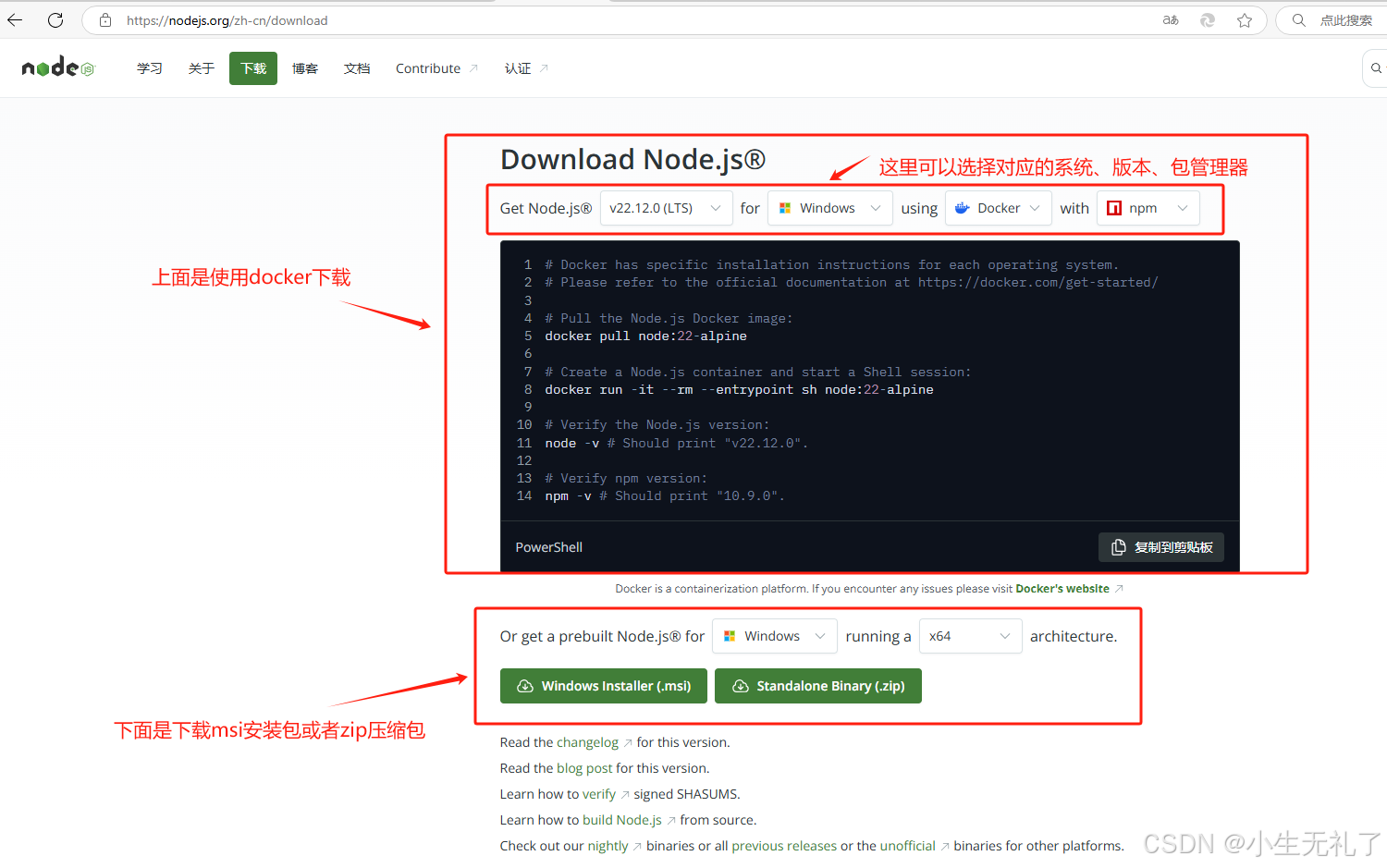Click the refresh-like icon beside bookmark star
1387x868 pixels.
[x=1208, y=19]
